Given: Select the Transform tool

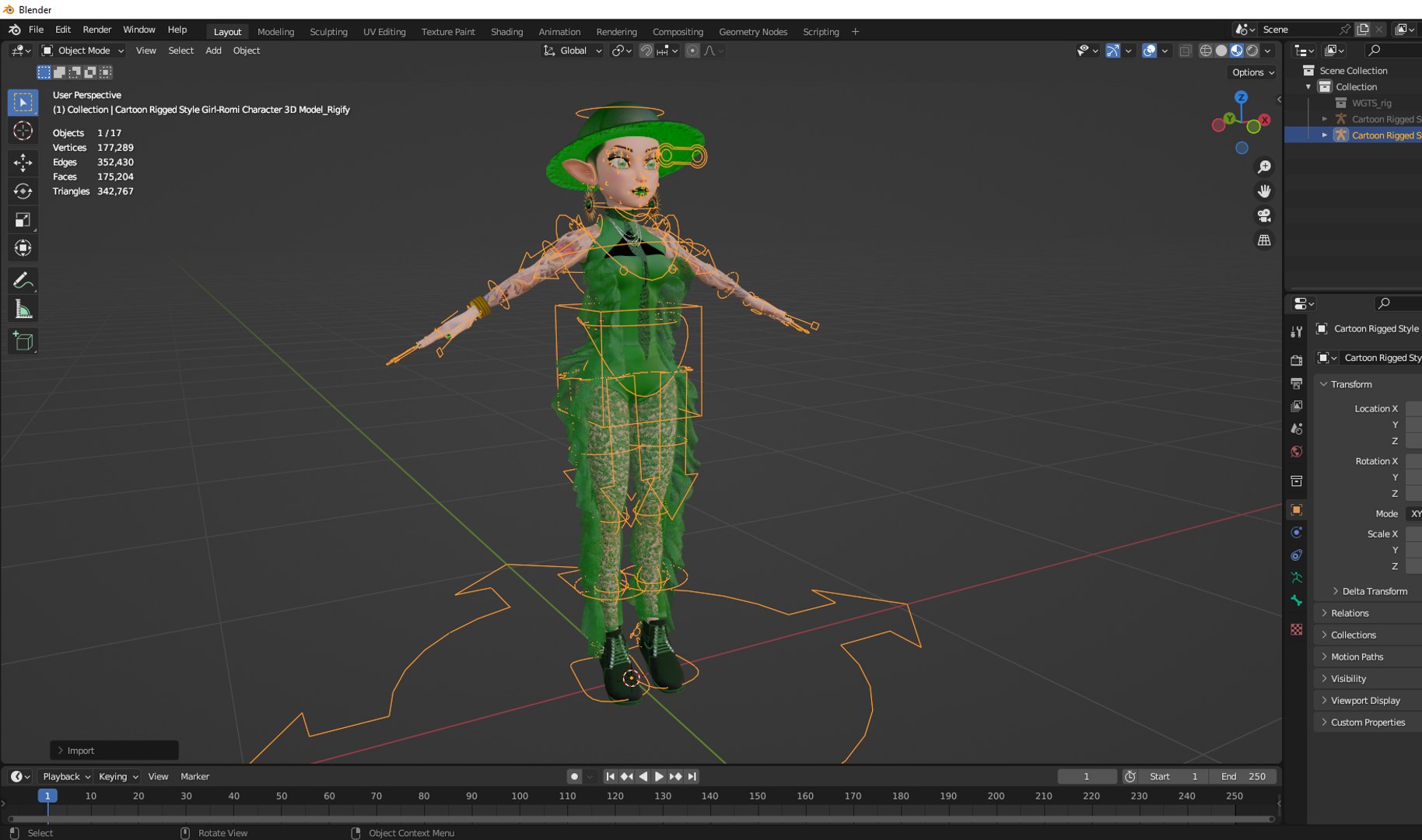Looking at the screenshot, I should 23,249.
